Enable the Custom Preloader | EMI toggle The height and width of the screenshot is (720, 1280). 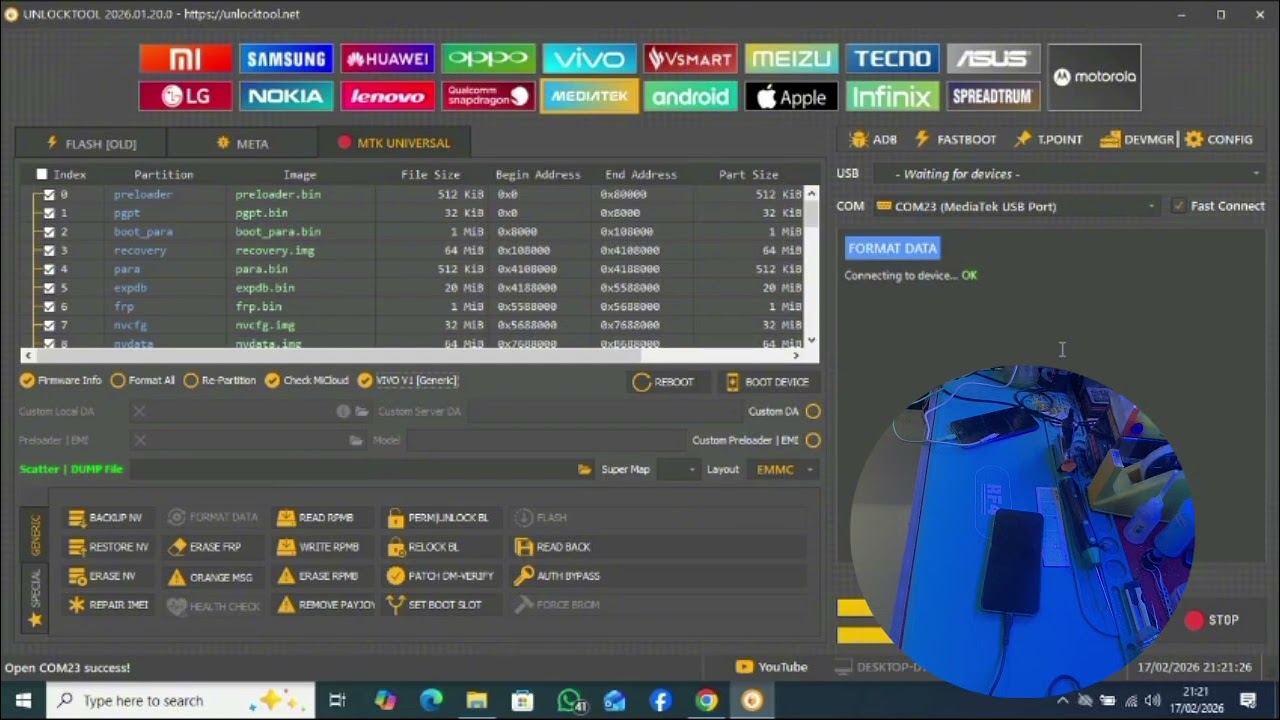pos(813,440)
